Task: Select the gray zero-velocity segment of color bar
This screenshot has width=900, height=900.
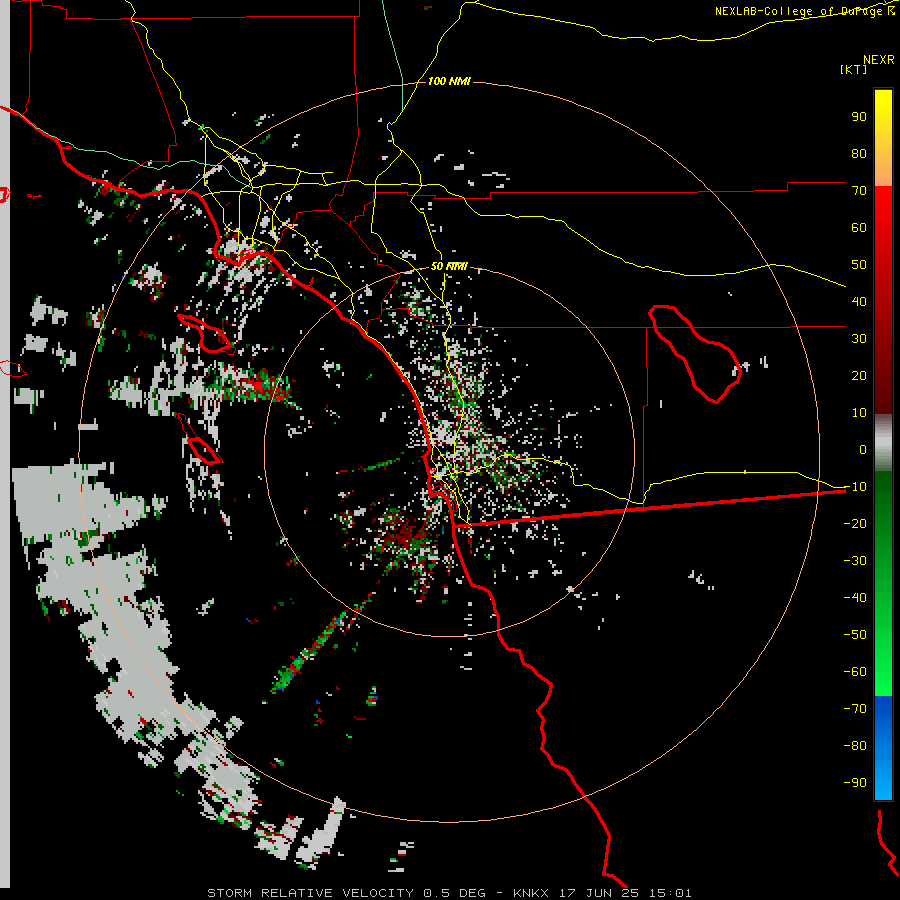Action: 883,442
